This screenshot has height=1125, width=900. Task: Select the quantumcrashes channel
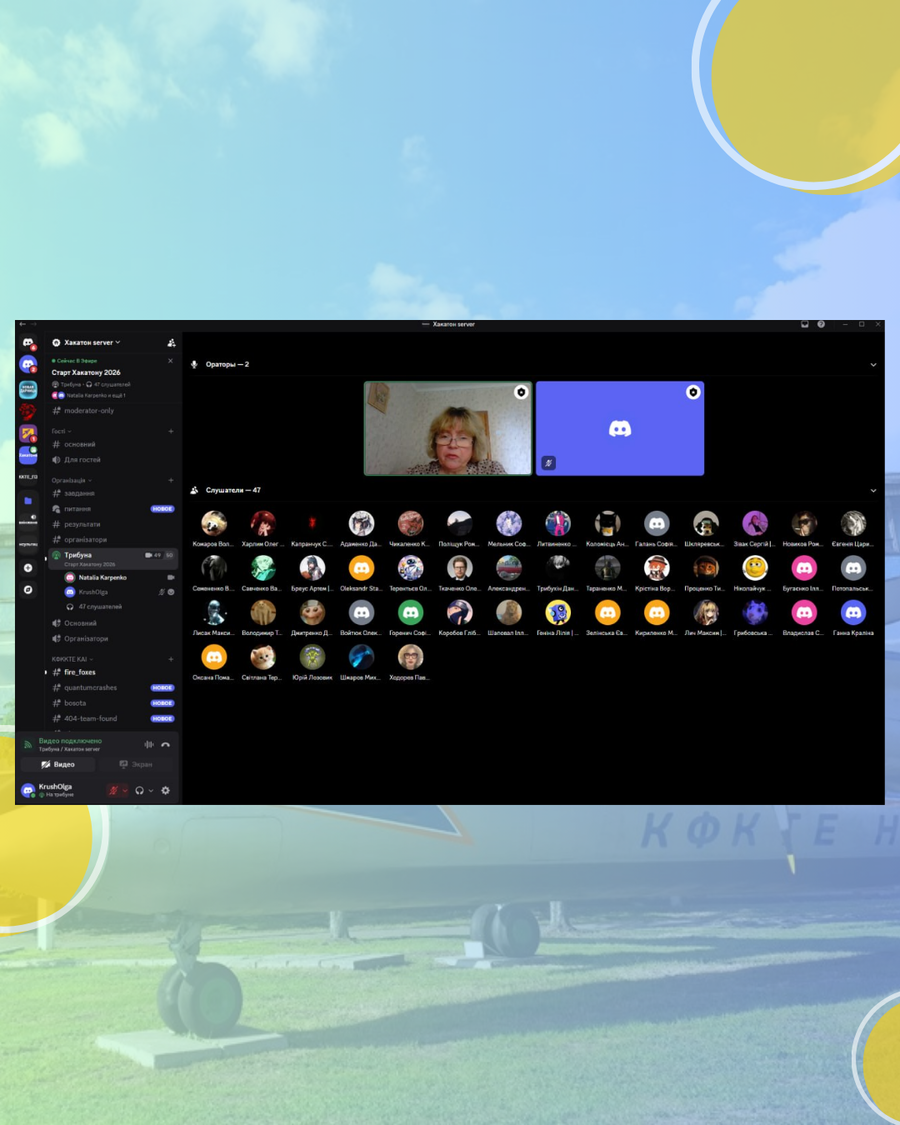[90, 688]
